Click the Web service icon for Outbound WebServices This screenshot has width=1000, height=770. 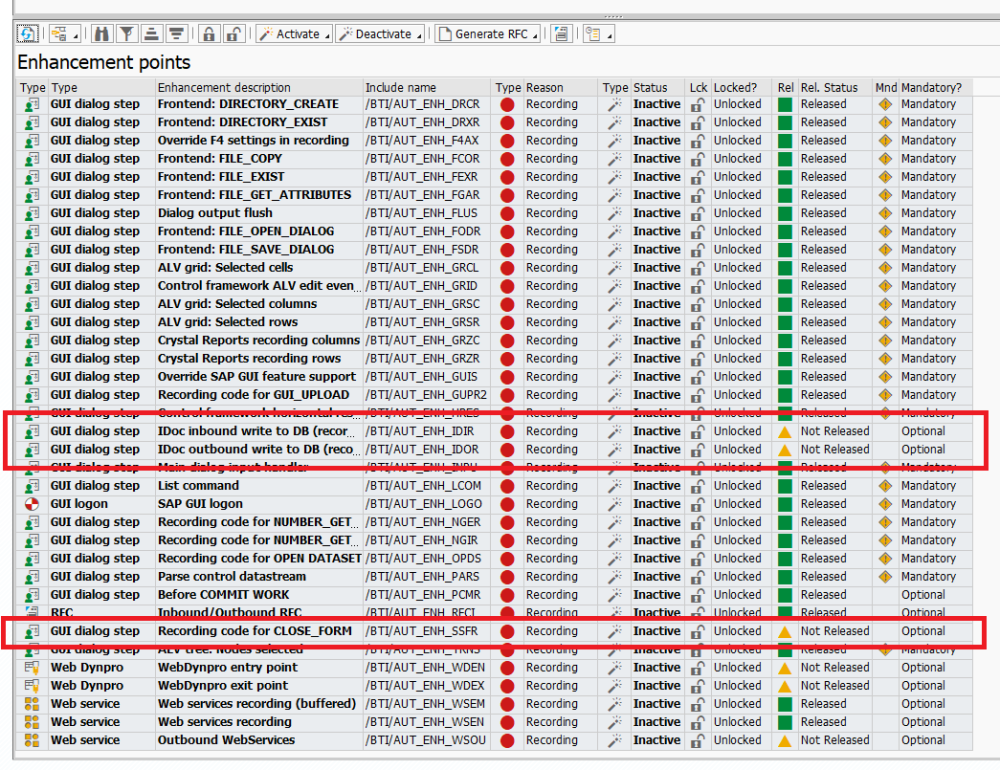tap(32, 740)
